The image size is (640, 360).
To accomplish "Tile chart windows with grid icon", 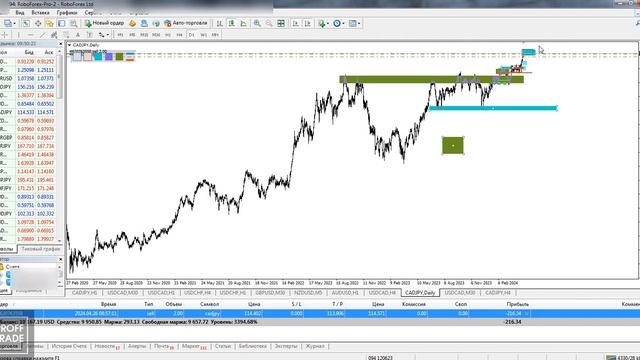I will point(281,24).
